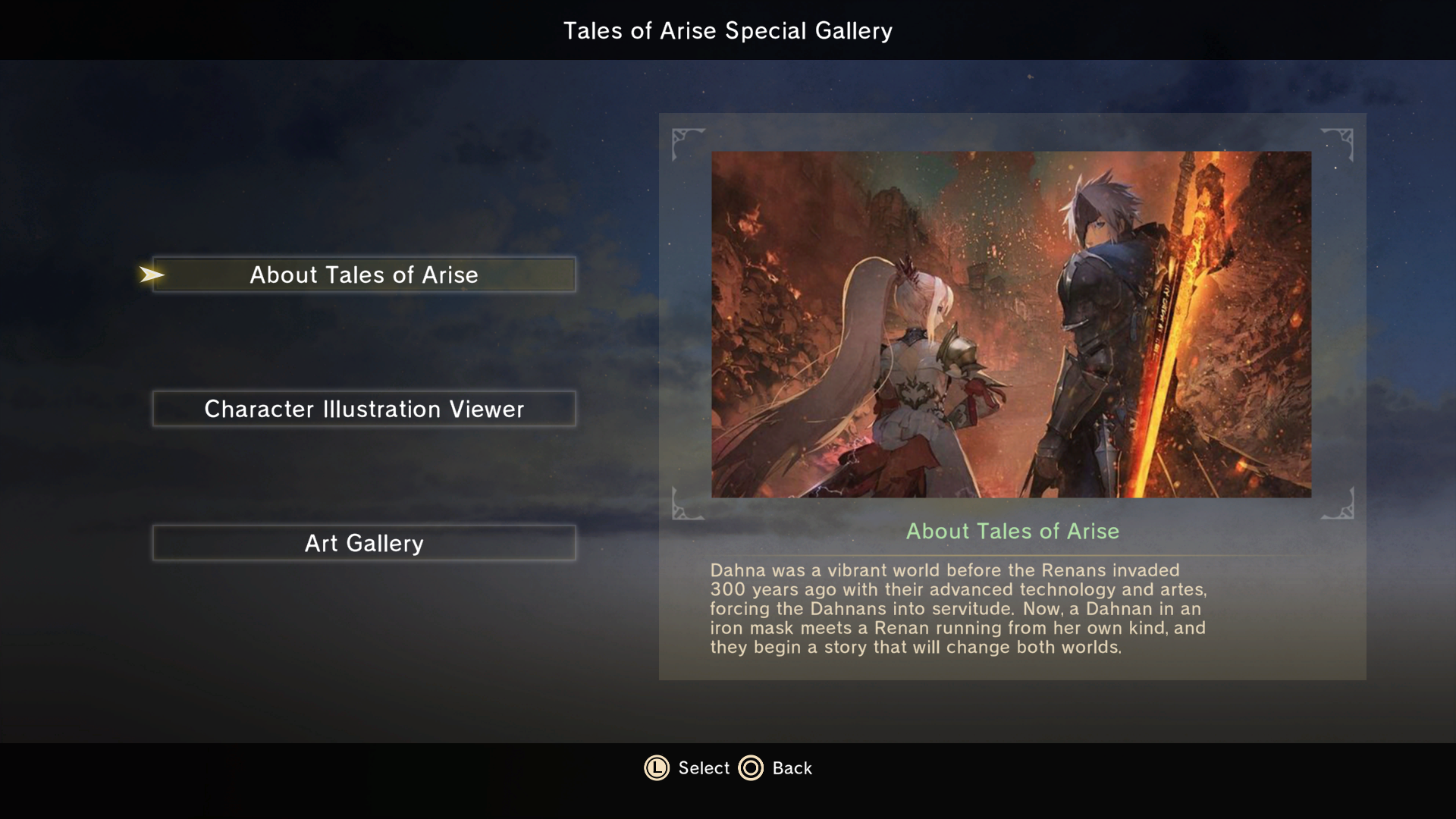Click the Tales of Arise Special Gallery title
Screen dimensions: 1456x819
click(728, 30)
